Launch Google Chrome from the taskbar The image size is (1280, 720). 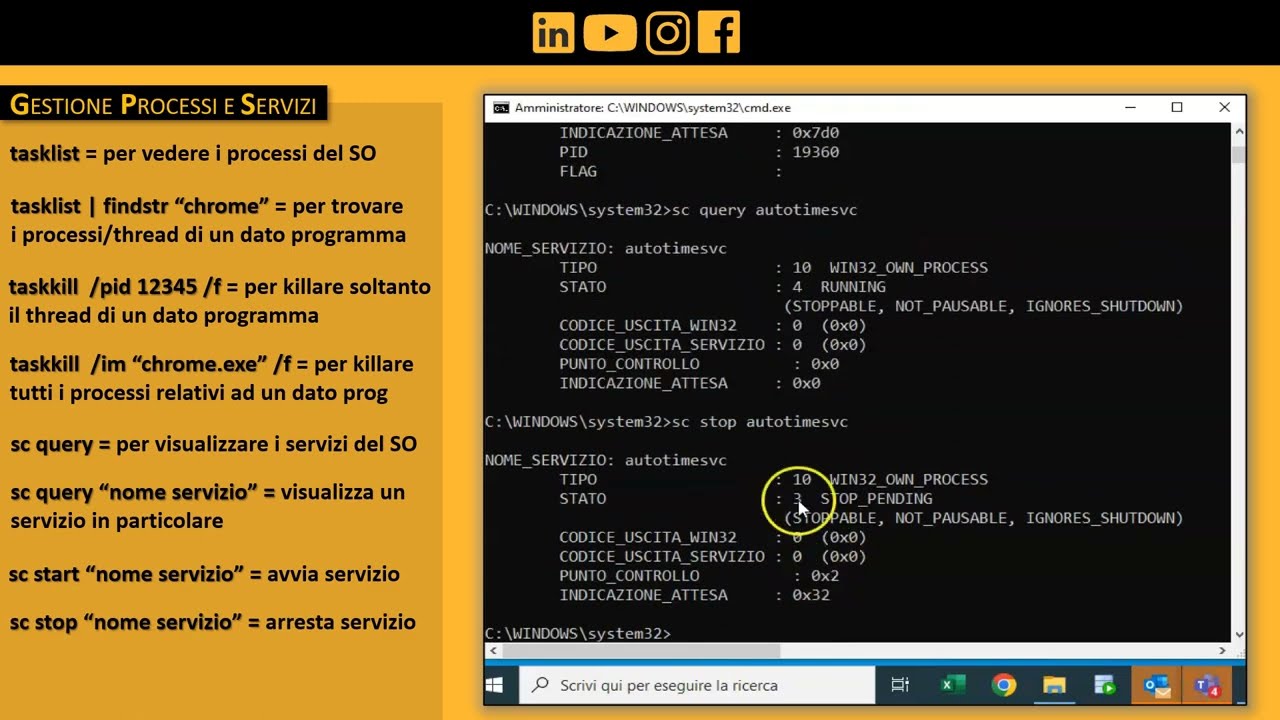[x=1004, y=685]
